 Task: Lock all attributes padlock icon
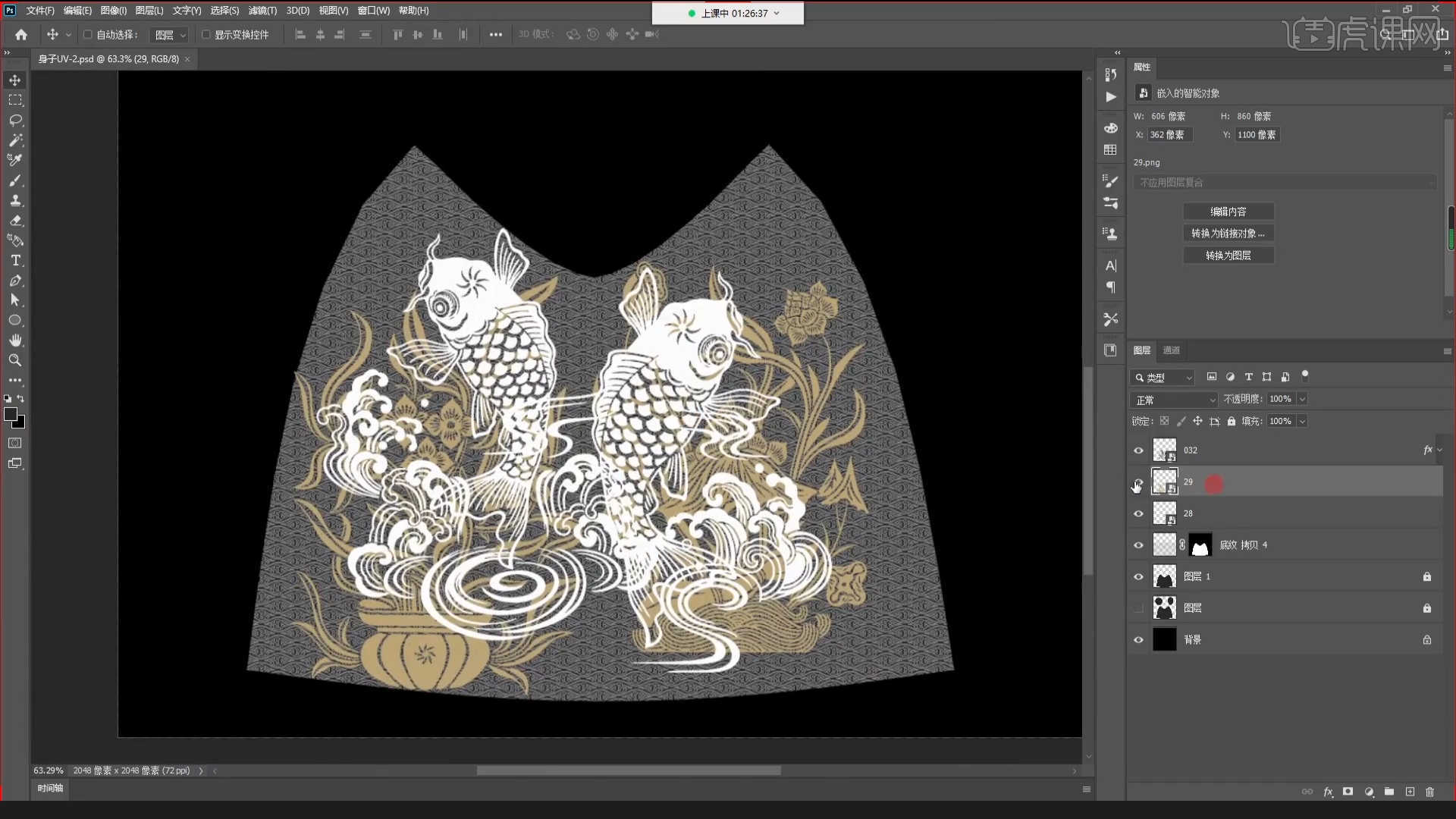[x=1232, y=421]
